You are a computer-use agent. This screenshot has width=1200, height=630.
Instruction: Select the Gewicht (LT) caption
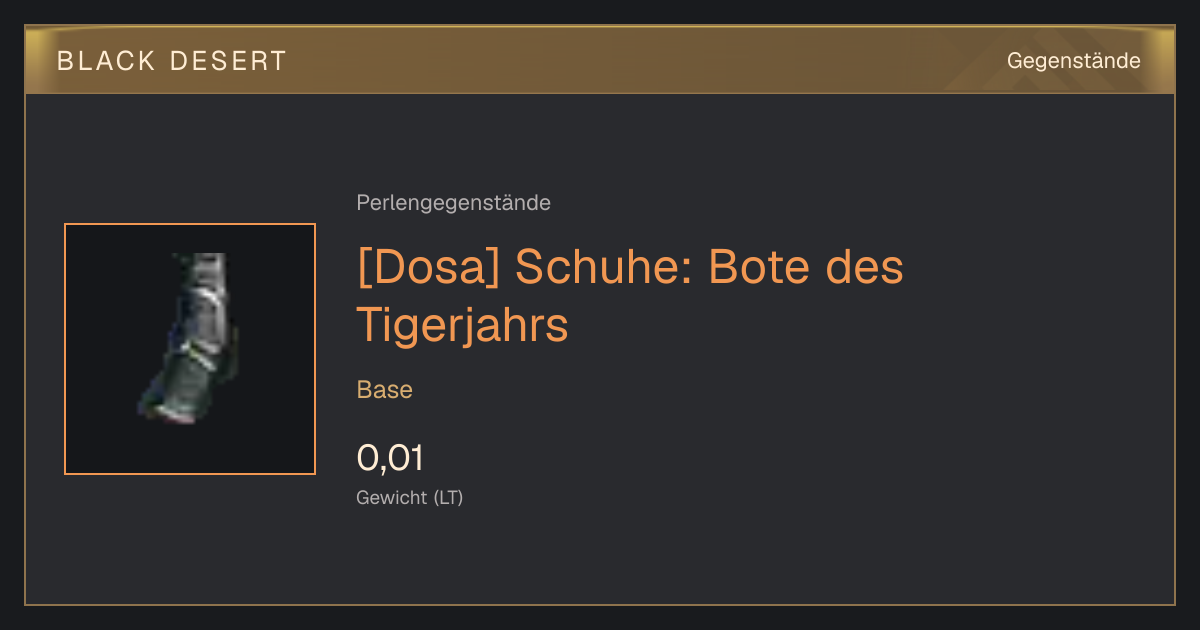(410, 497)
